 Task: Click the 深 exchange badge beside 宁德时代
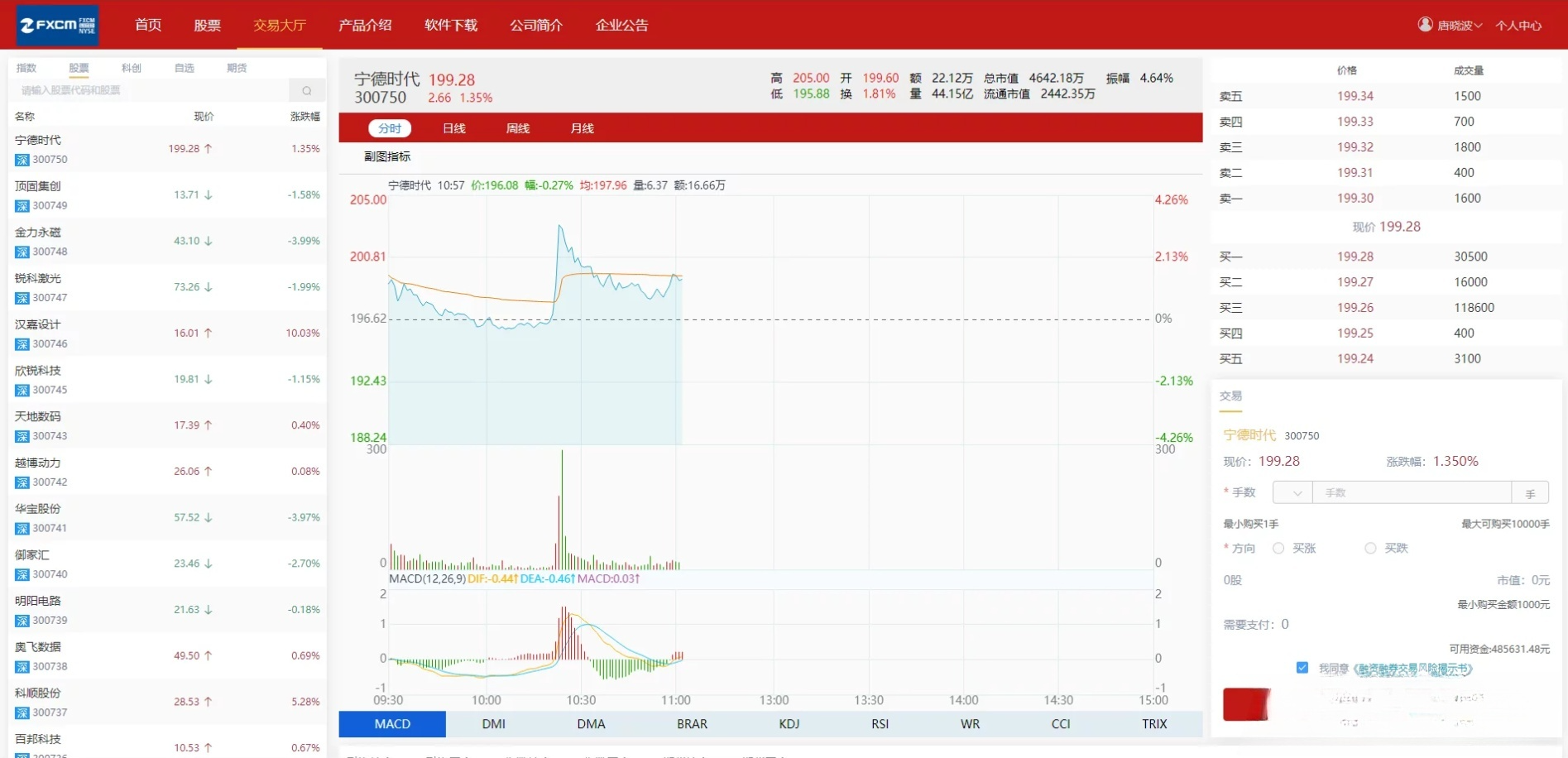click(x=22, y=160)
